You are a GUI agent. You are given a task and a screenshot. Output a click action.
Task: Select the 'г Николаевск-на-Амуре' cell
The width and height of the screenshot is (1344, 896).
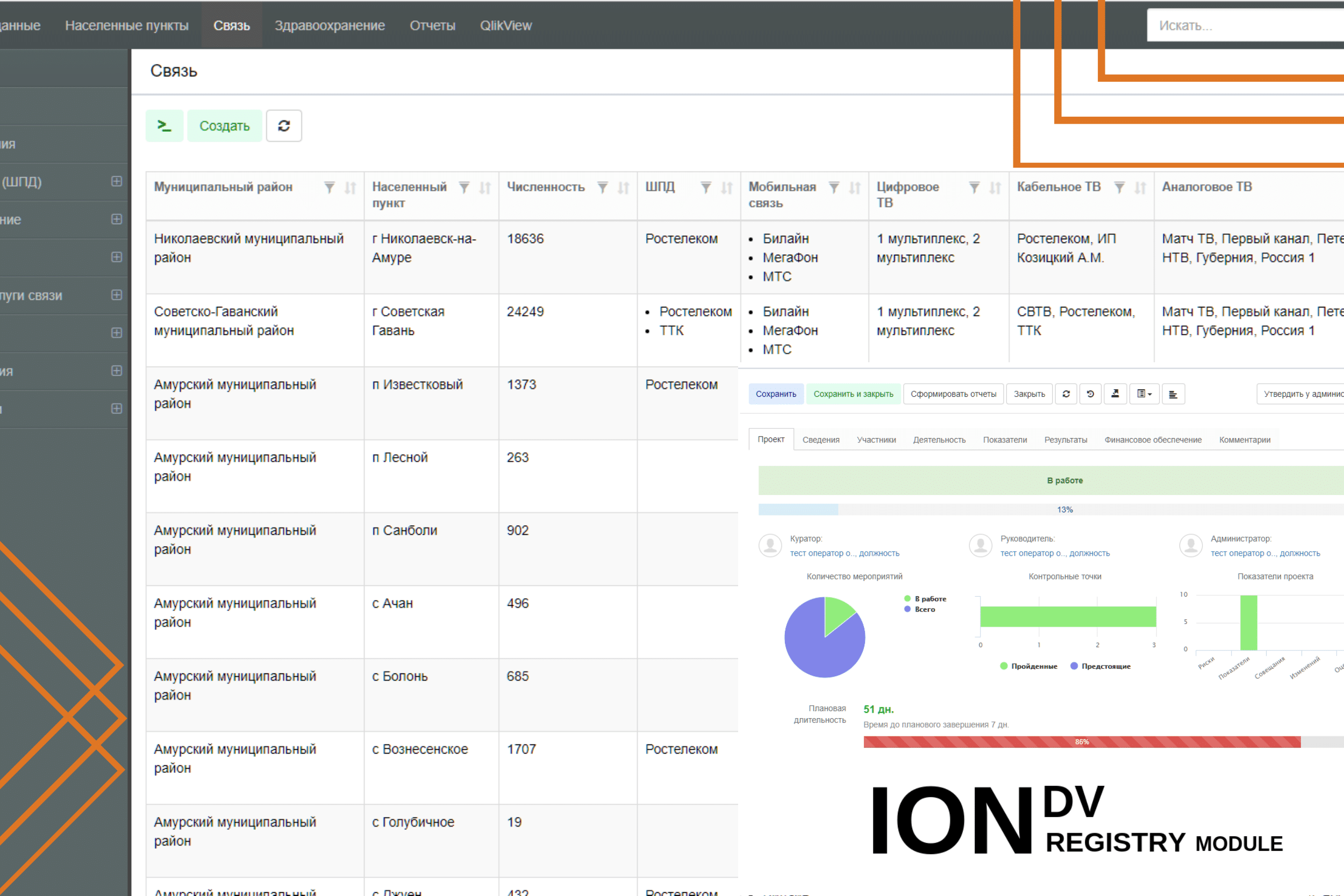(x=432, y=257)
